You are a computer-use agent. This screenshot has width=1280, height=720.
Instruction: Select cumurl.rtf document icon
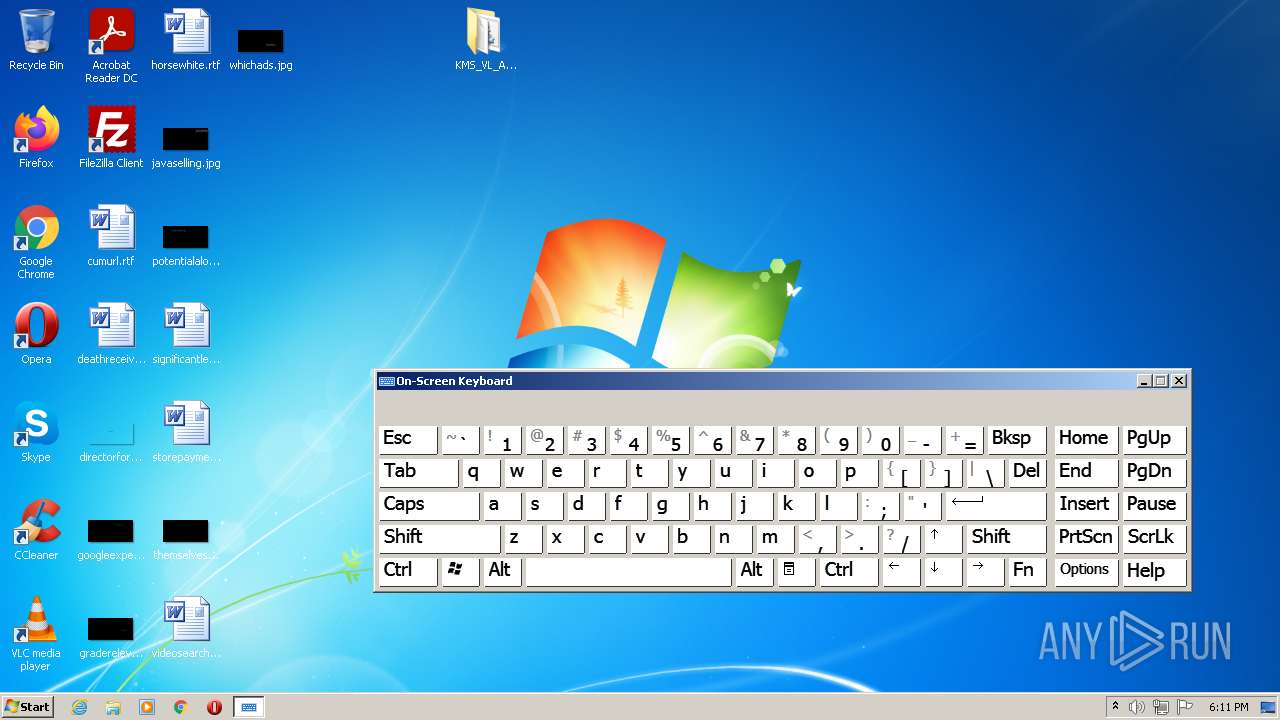111,236
